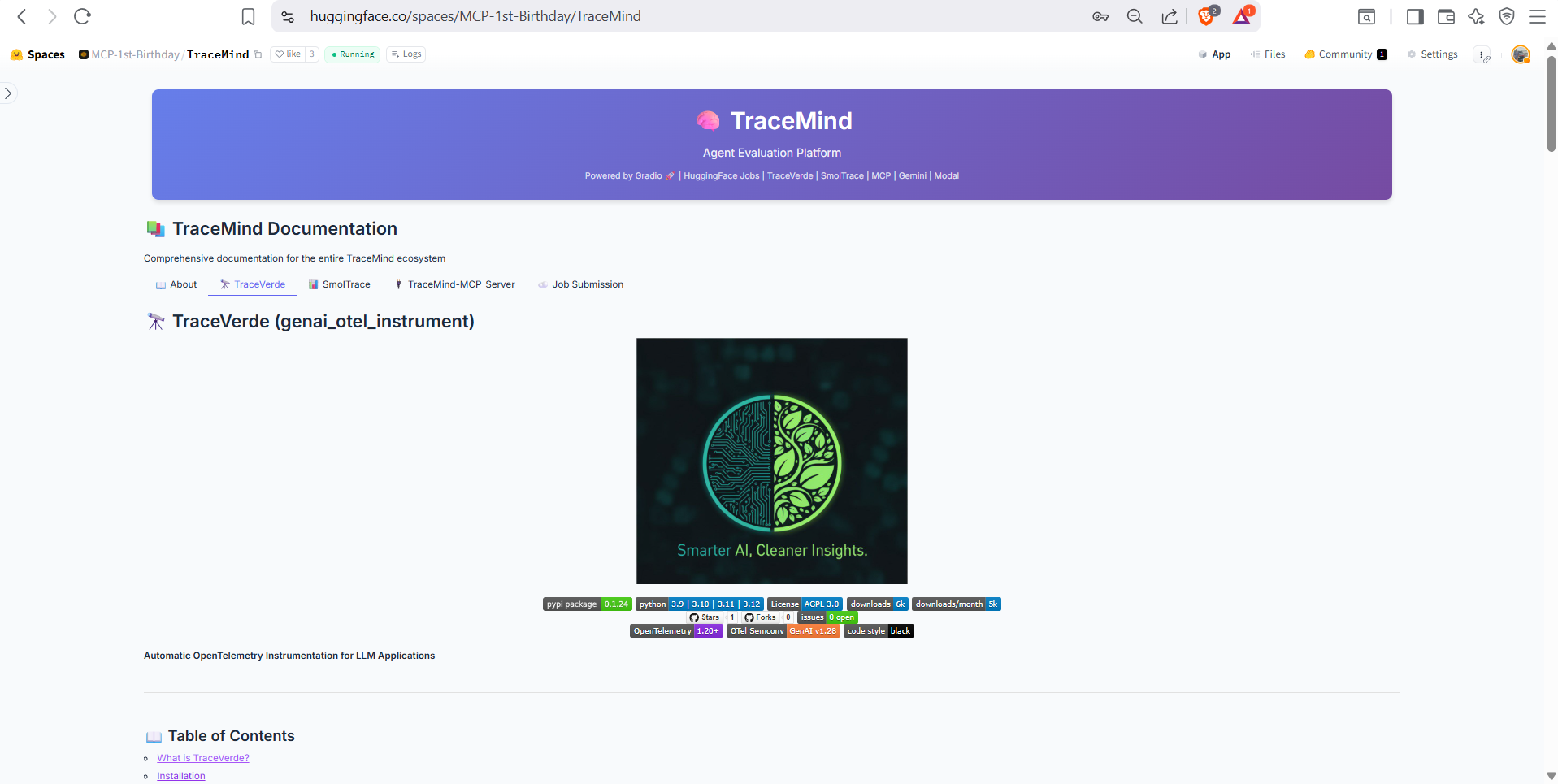Copy the space name with the copy icon

(x=258, y=54)
